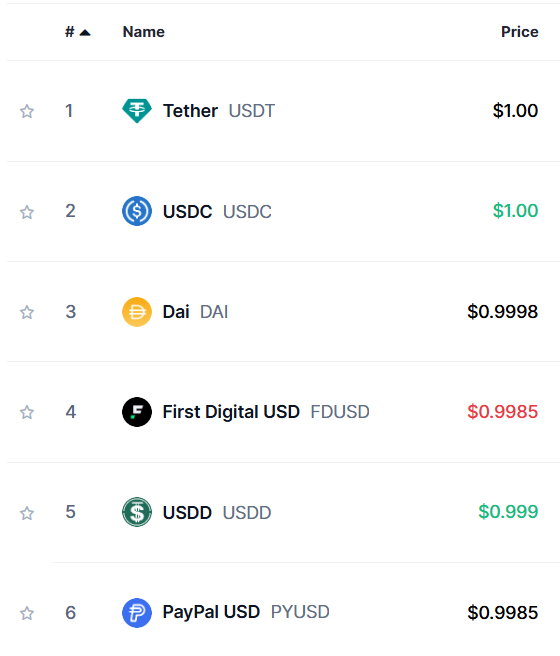Viewport: 560px width, 656px height.
Task: Click the USDD coin logo icon
Action: pos(137,512)
